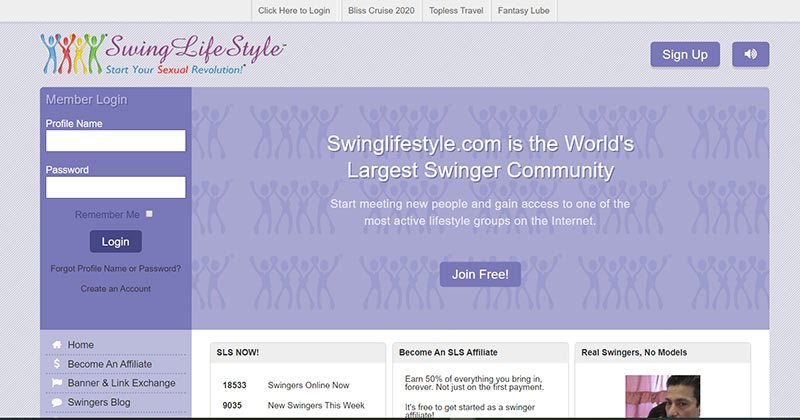The width and height of the screenshot is (800, 420).
Task: Click the Real Swingers member photo thumbnail
Action: click(663, 397)
